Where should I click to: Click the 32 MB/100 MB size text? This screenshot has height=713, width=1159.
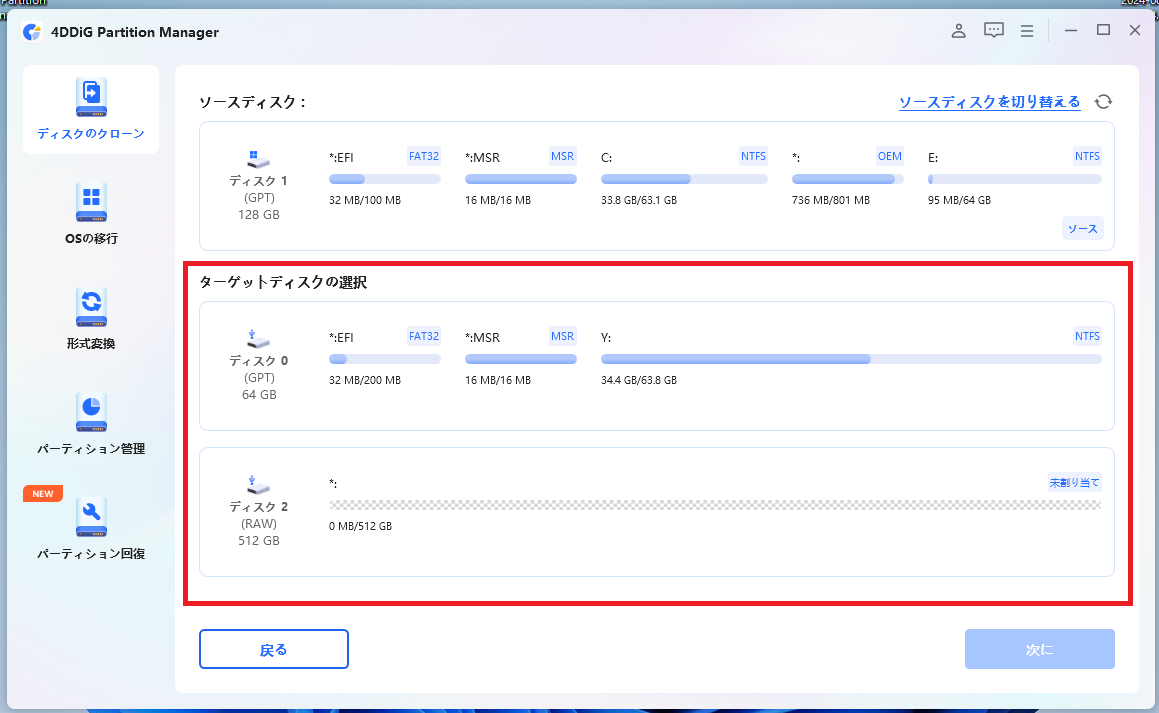(365, 200)
